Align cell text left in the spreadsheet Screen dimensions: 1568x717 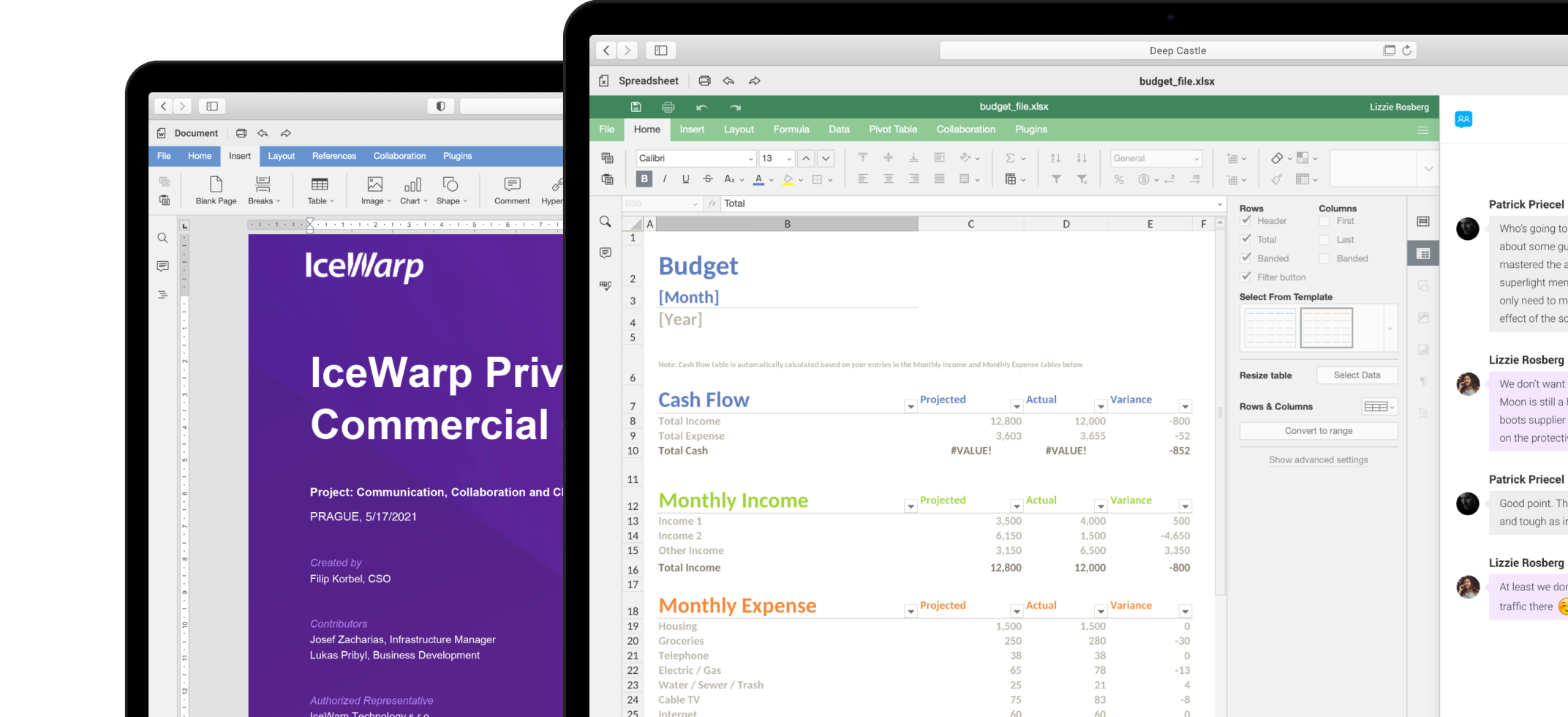pos(863,179)
